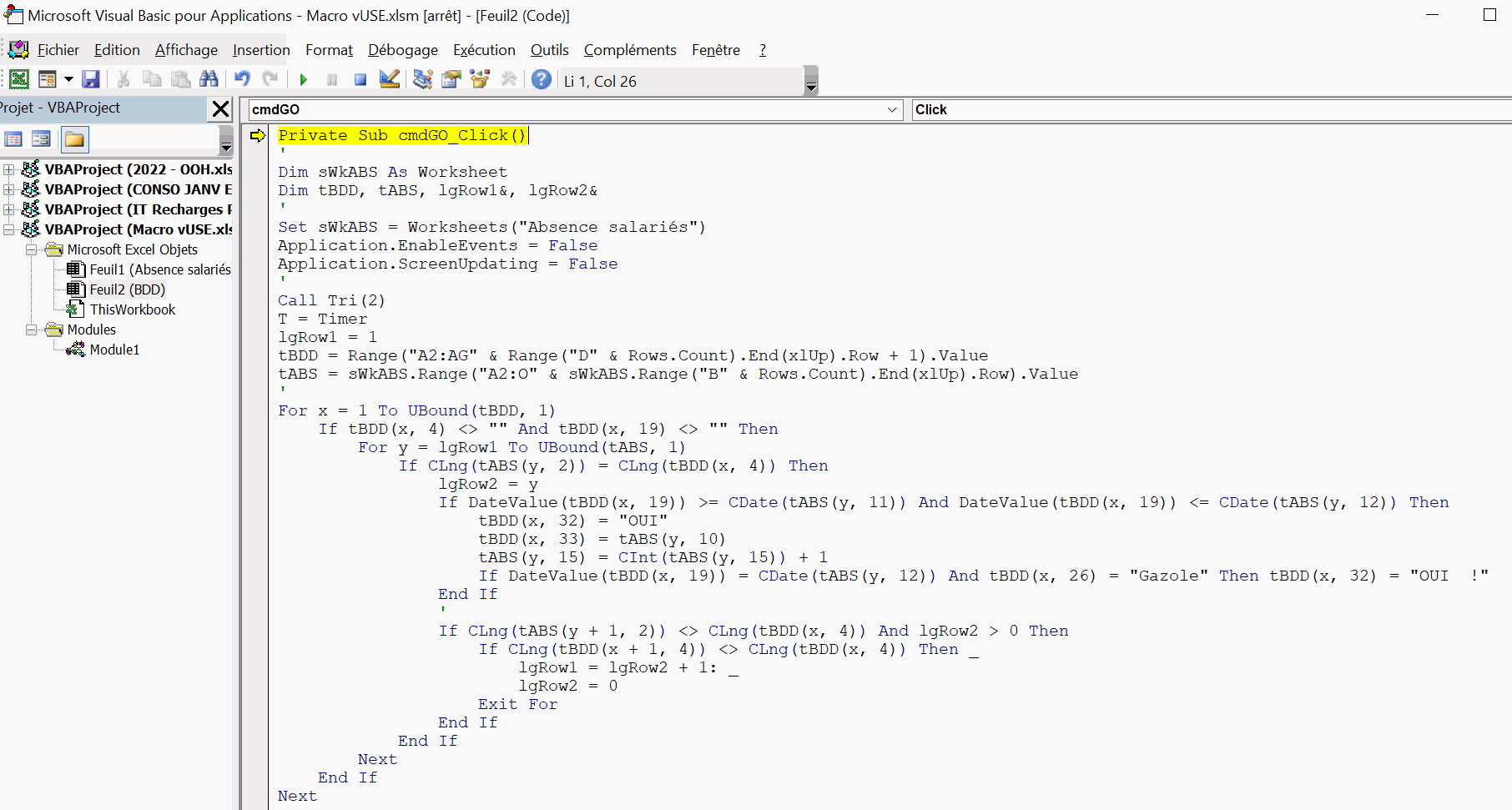Screen dimensions: 1512x810
Task: Open the Outils menu
Action: [x=549, y=50]
